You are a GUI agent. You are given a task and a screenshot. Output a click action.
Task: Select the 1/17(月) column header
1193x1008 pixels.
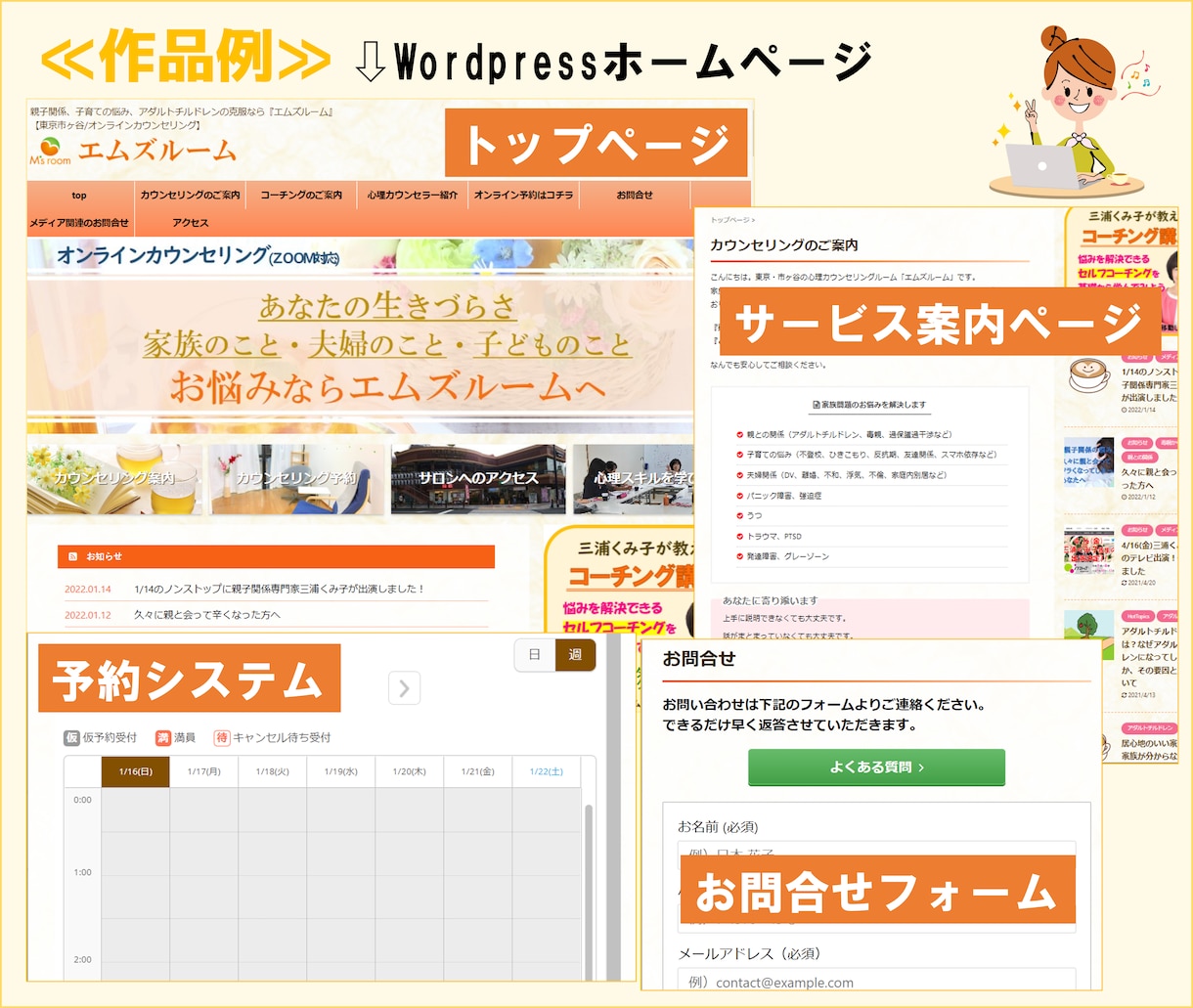click(x=203, y=771)
